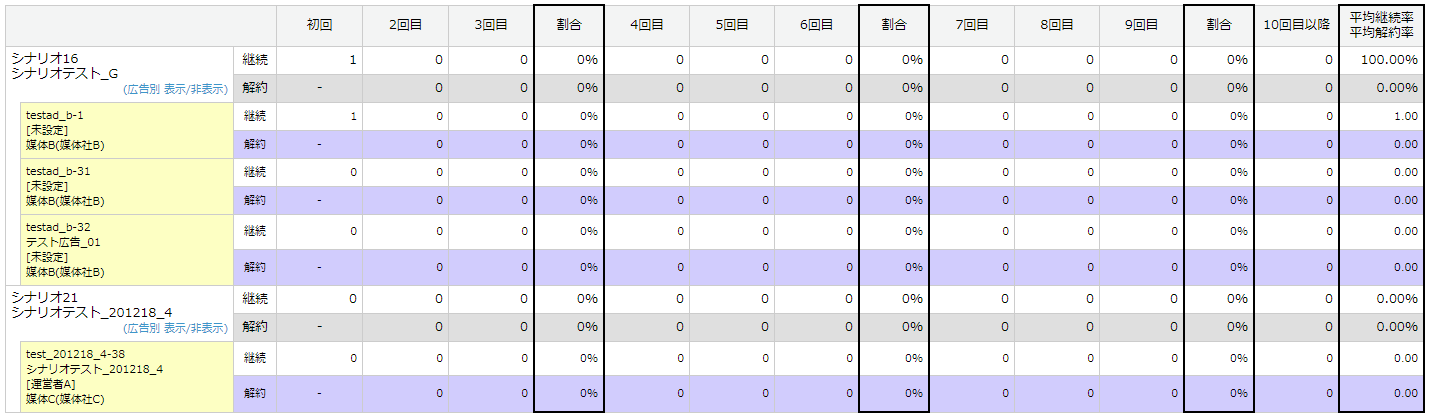
Task: Click the 9回目 column header
Action: tap(1141, 25)
